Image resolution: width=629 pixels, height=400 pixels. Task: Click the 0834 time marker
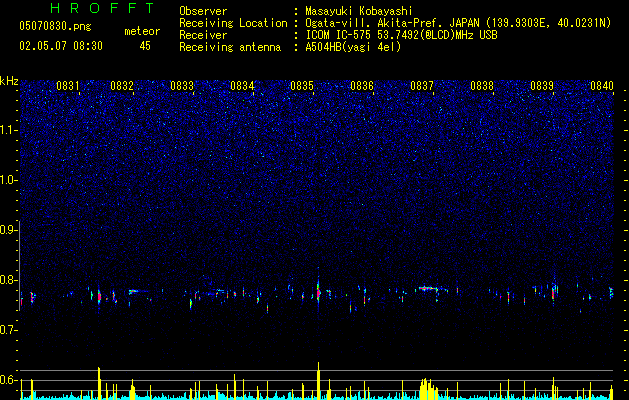click(x=242, y=86)
